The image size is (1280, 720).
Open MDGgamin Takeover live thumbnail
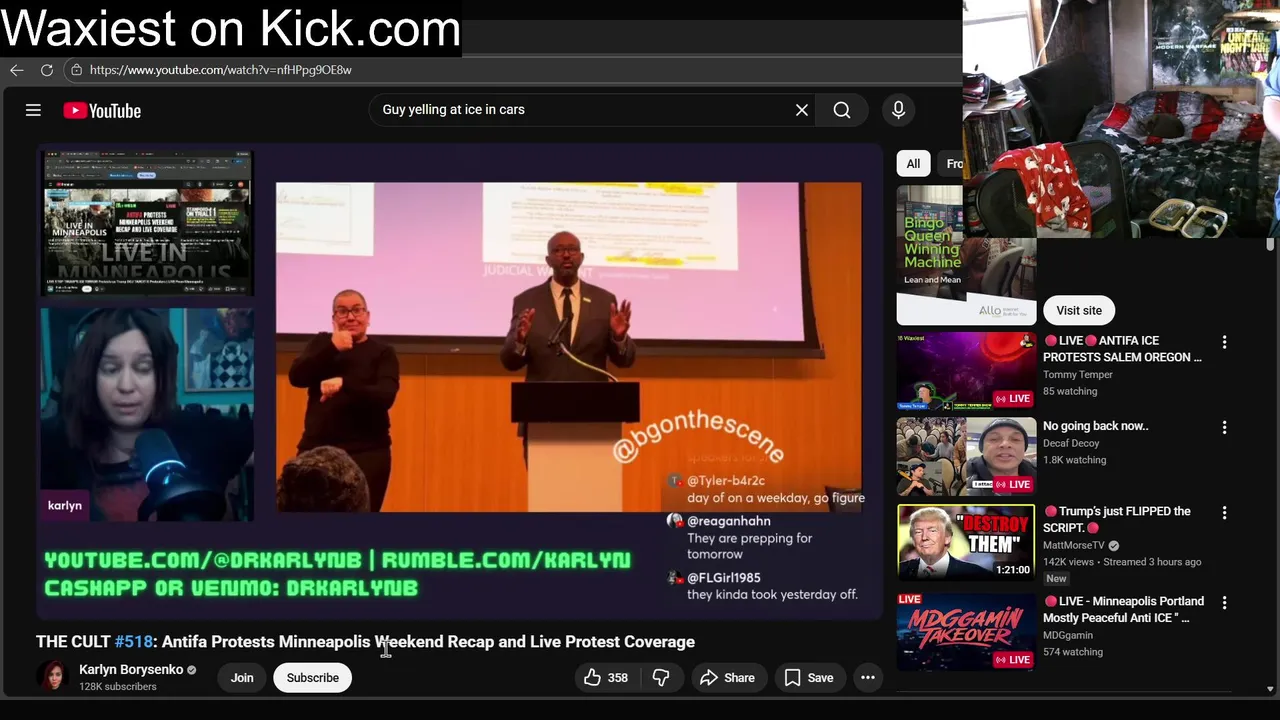point(966,631)
